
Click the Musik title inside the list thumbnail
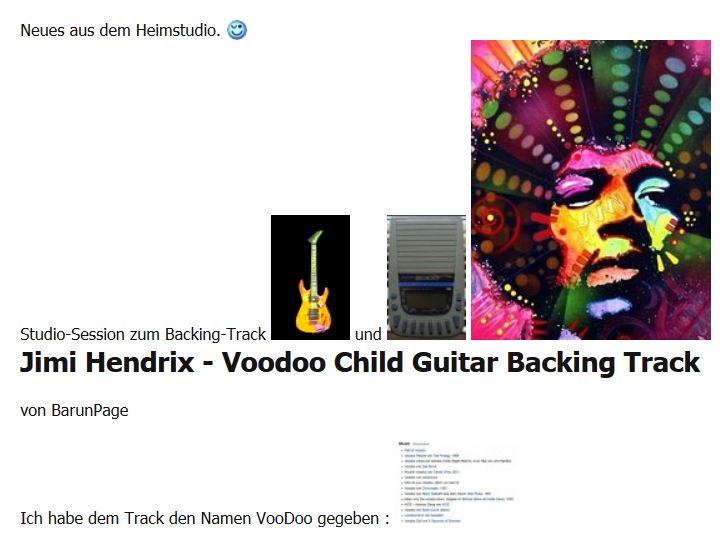pos(404,444)
